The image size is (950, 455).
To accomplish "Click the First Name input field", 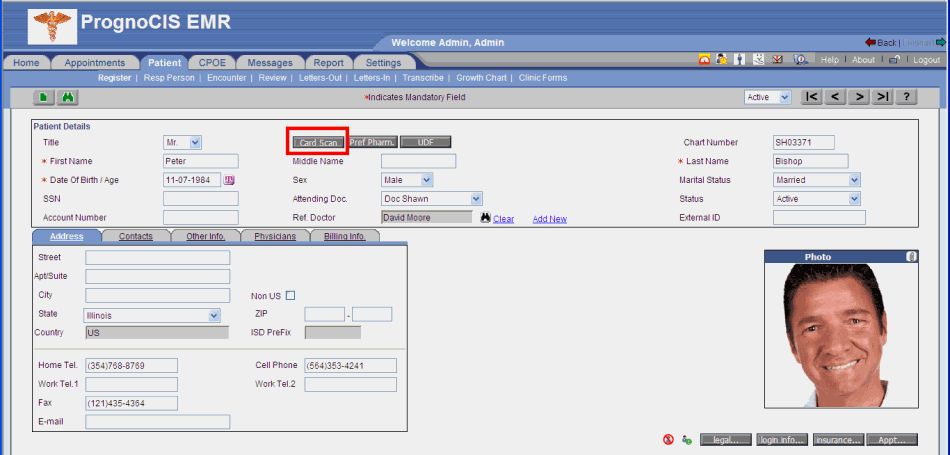I will pyautogui.click(x=201, y=161).
